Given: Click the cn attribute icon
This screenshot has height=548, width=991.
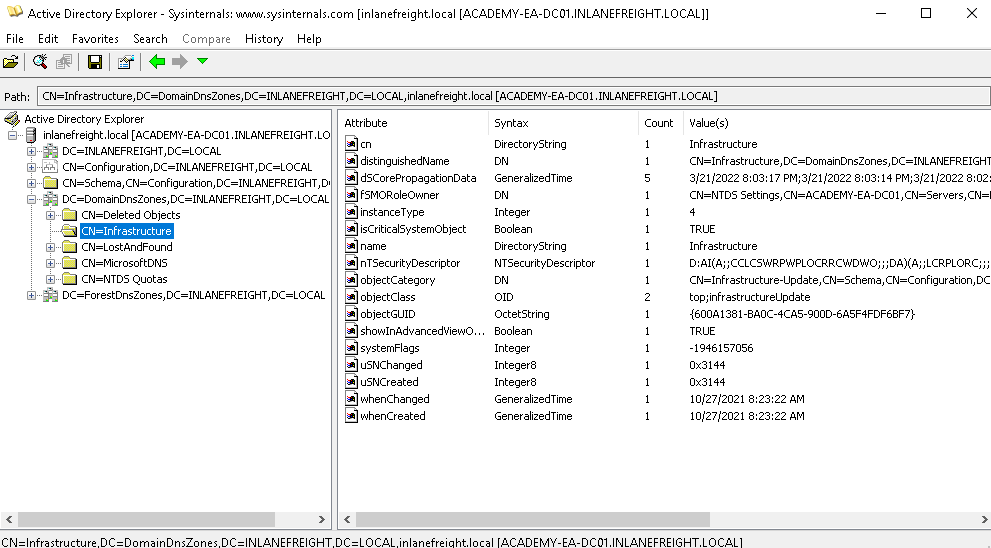Looking at the screenshot, I should [351, 144].
